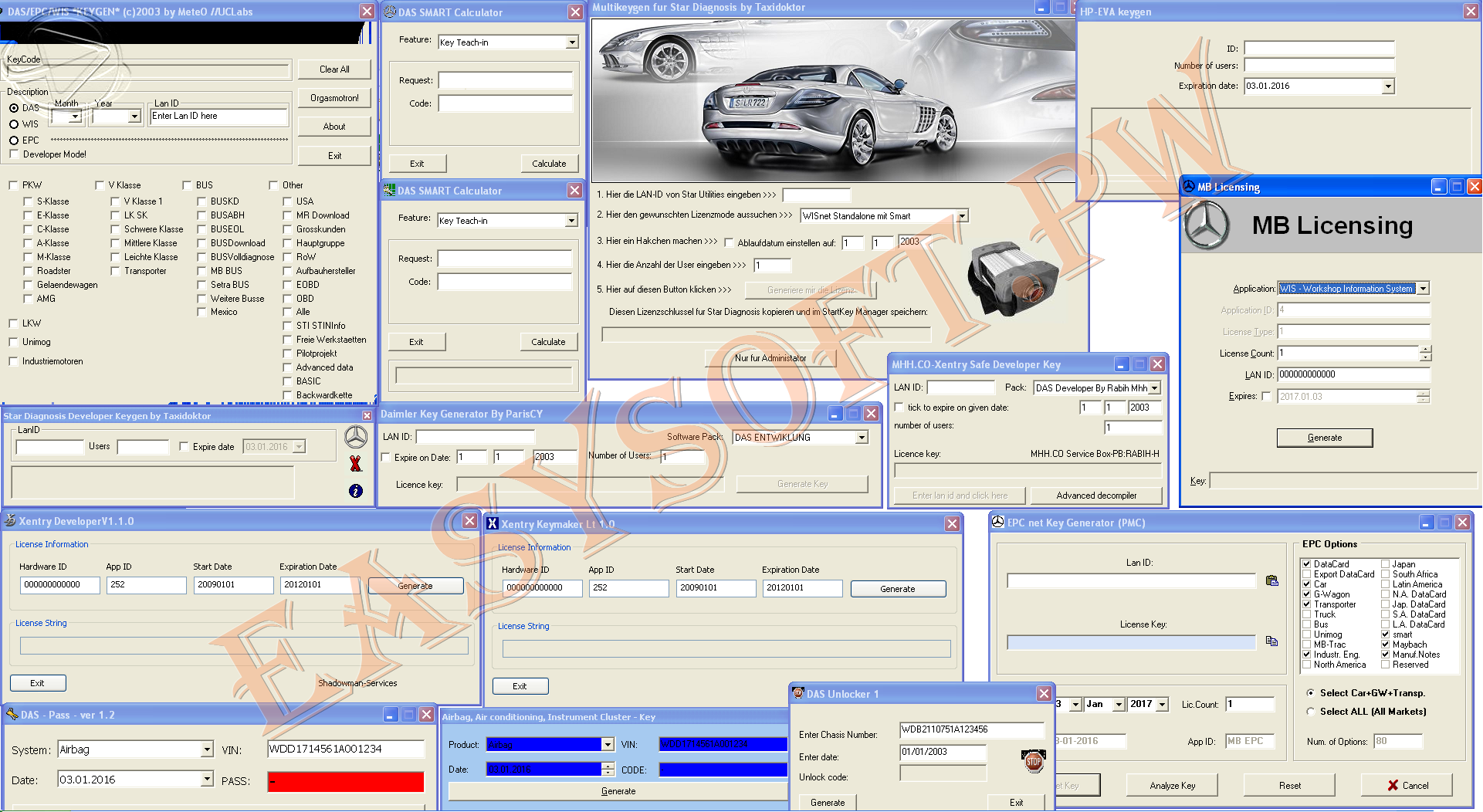Click Xentry Keymaker title bar X icon

[x=493, y=523]
